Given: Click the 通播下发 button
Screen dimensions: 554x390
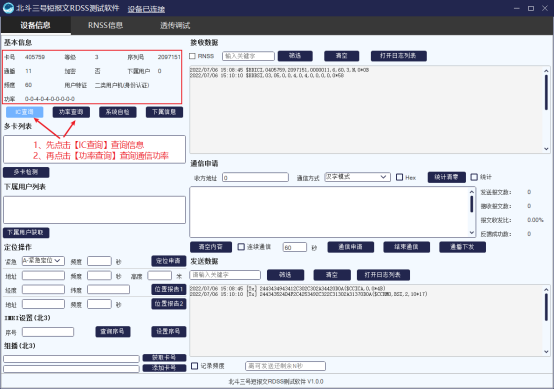Looking at the screenshot, I should pos(462,247).
